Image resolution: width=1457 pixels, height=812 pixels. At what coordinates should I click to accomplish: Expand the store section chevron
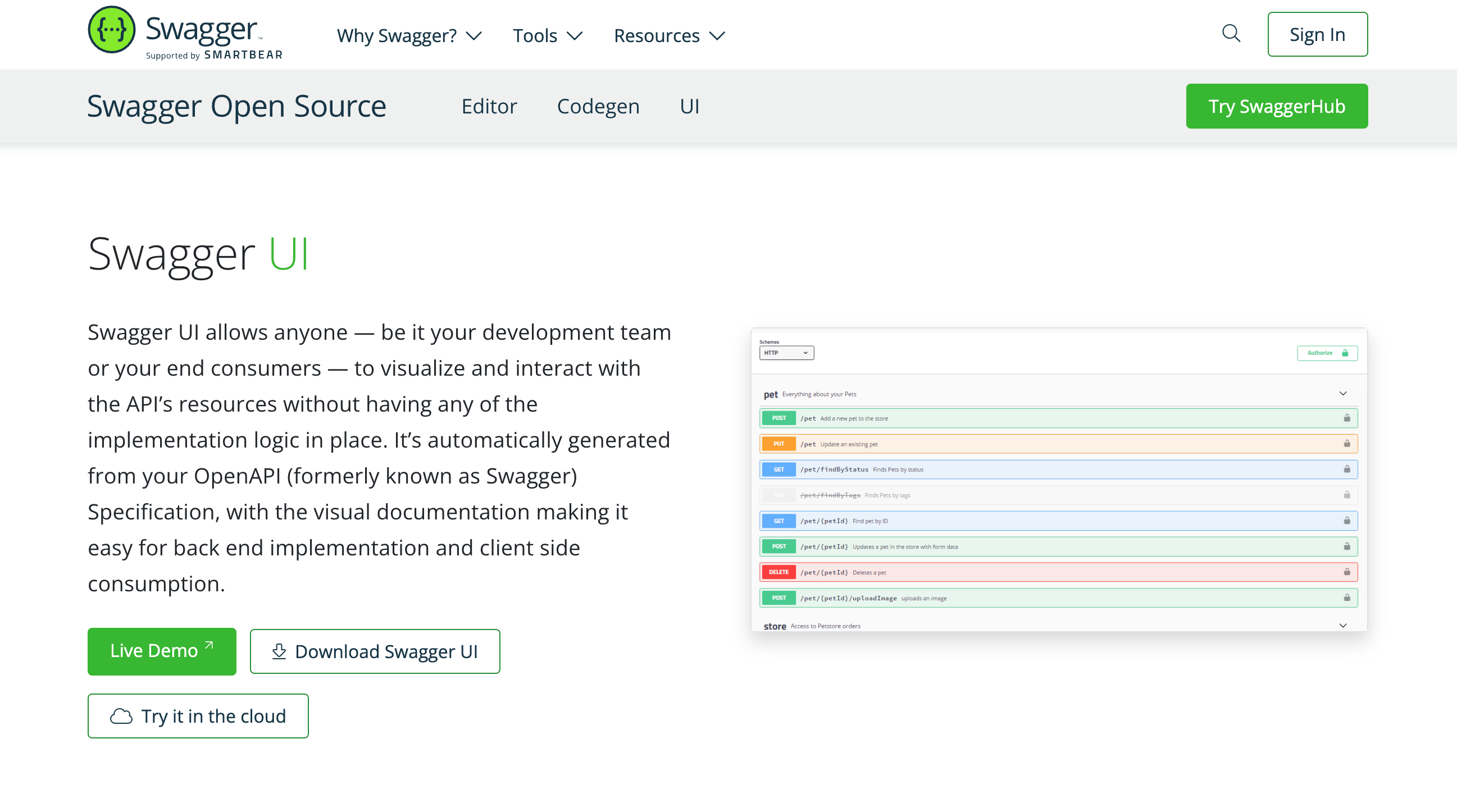[x=1343, y=626]
